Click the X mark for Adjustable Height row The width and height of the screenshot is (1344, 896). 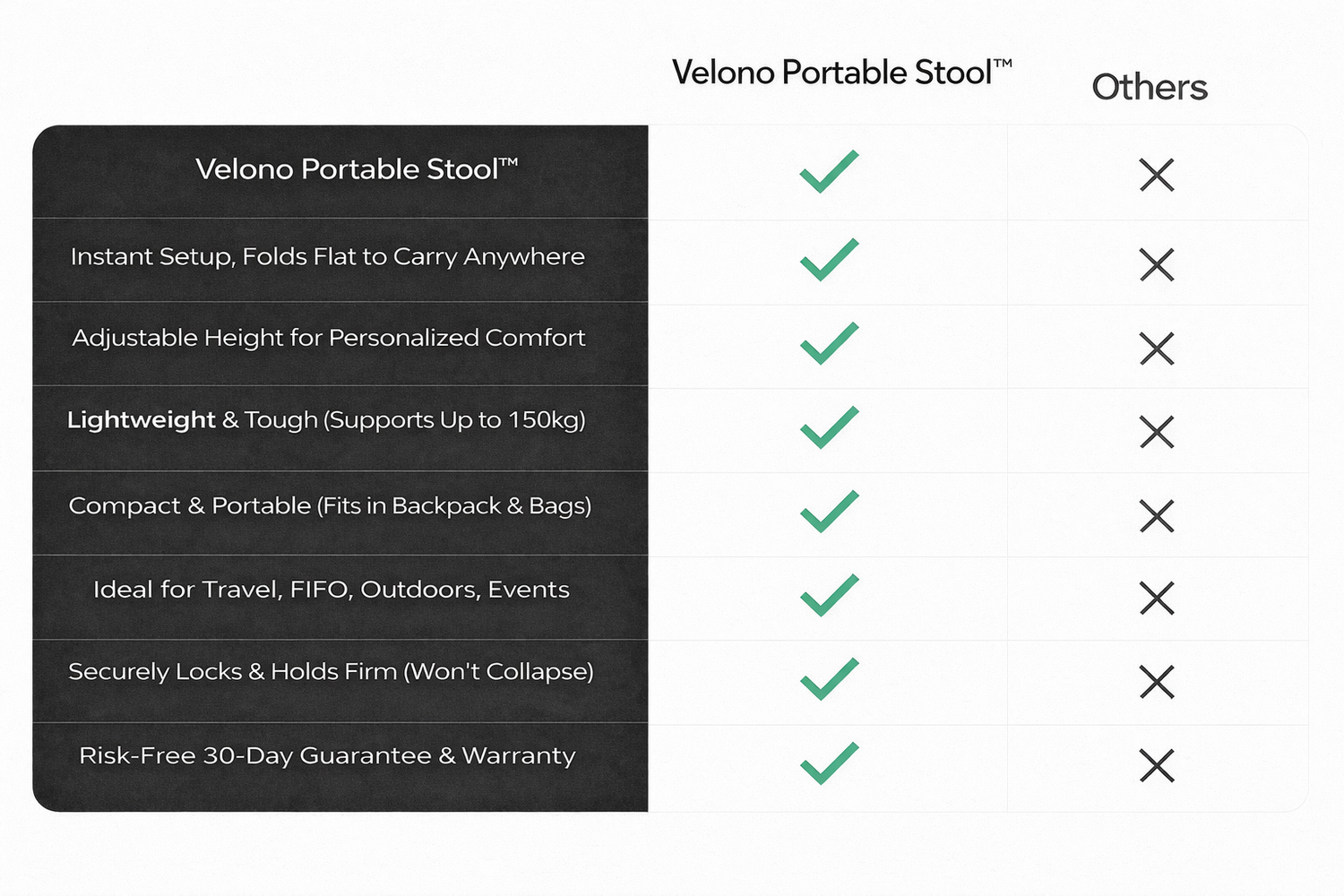coord(1157,349)
